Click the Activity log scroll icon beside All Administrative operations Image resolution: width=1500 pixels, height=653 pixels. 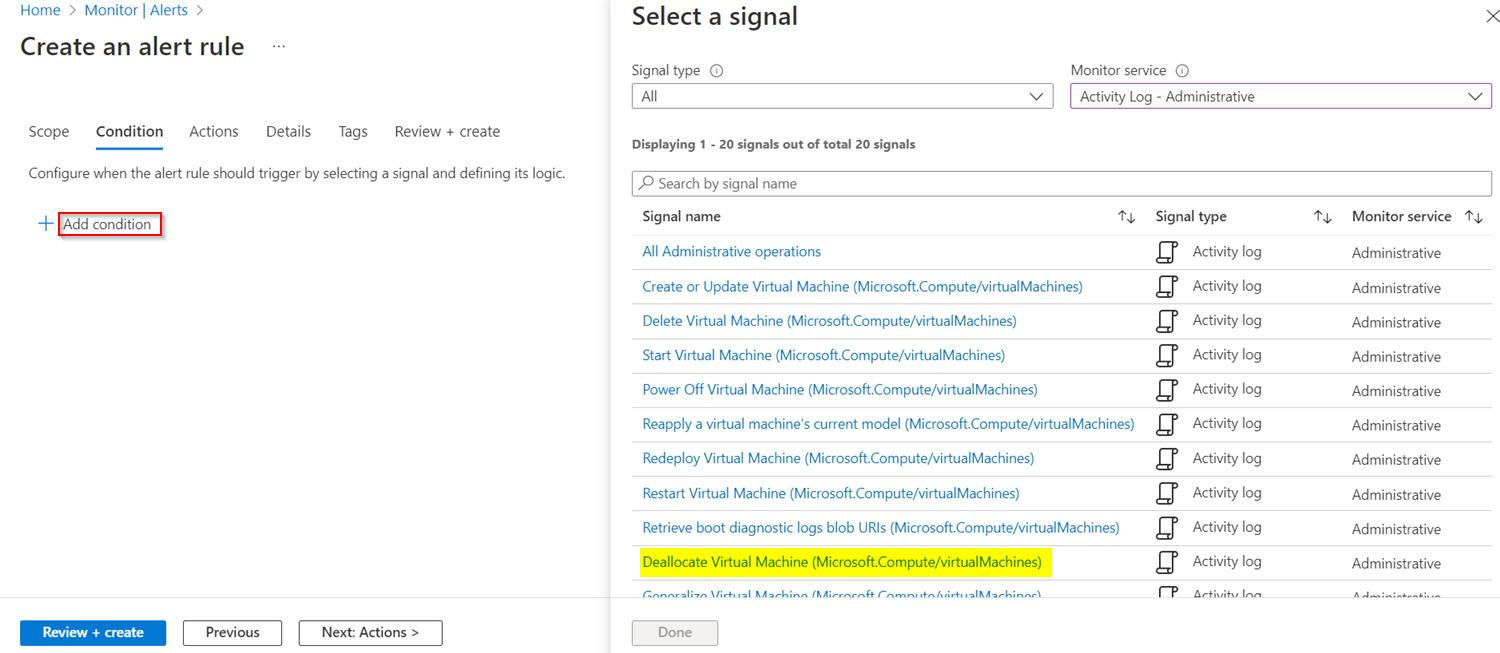point(1167,252)
